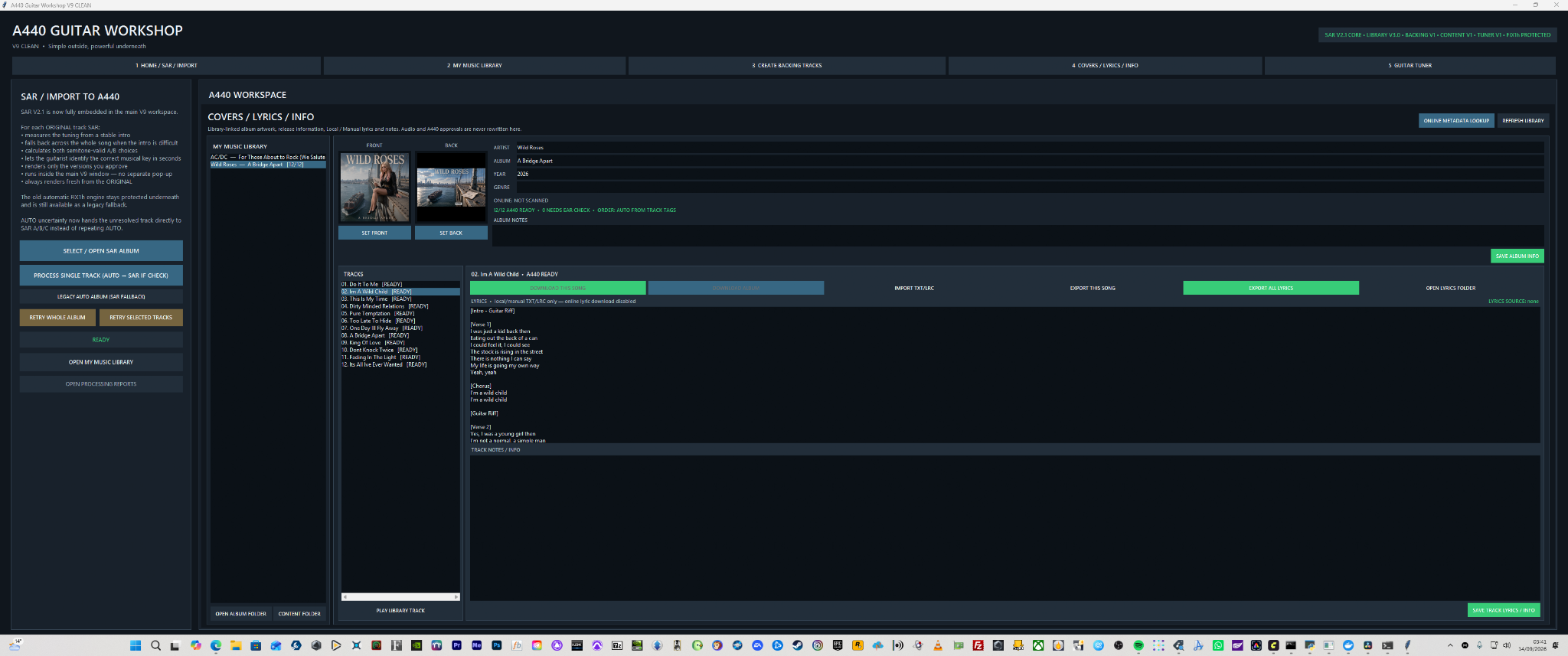1568x656 pixels.
Task: Click Export All Lyrics
Action: (x=1271, y=288)
